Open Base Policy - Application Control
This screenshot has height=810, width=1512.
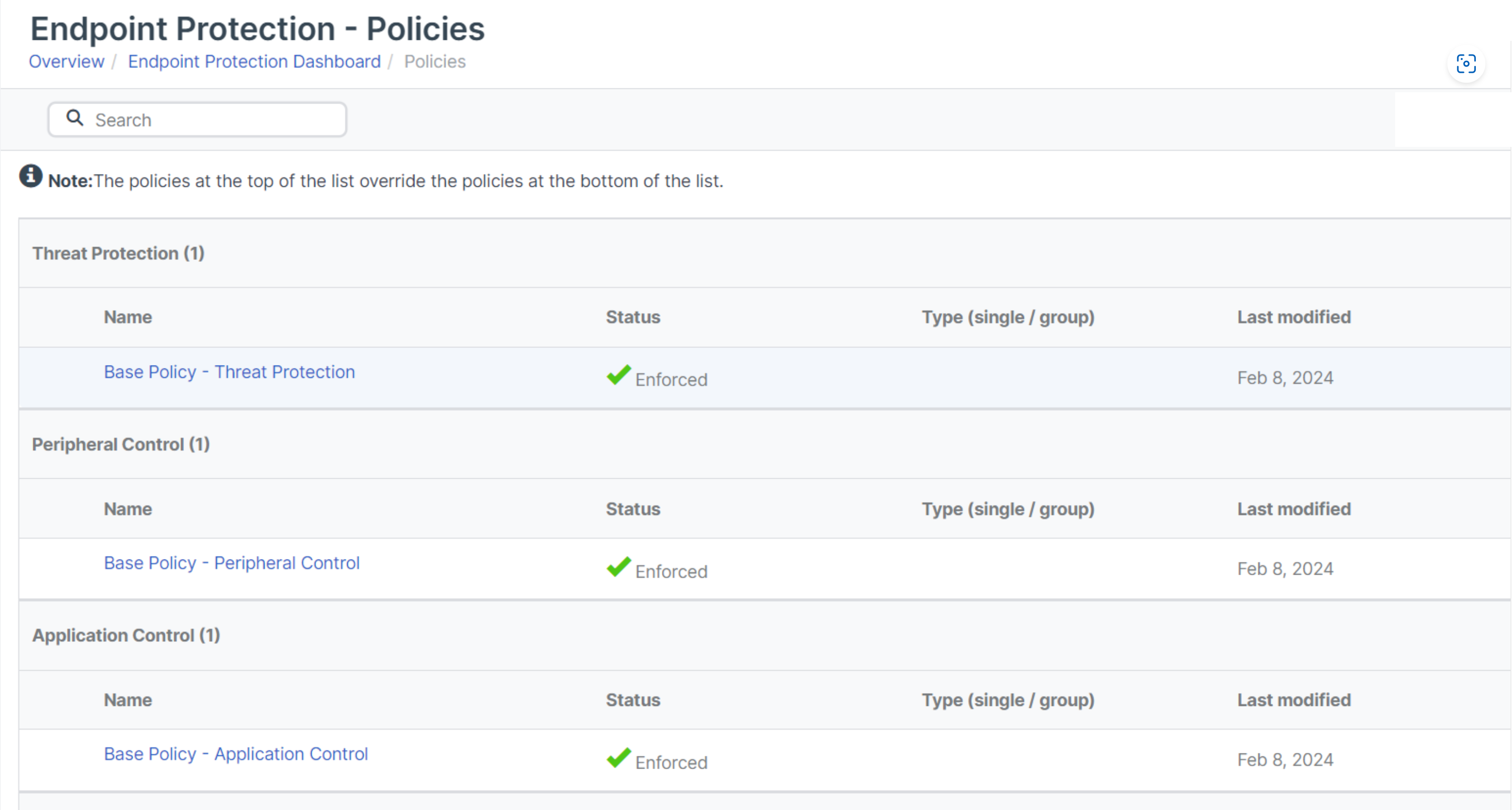point(235,753)
